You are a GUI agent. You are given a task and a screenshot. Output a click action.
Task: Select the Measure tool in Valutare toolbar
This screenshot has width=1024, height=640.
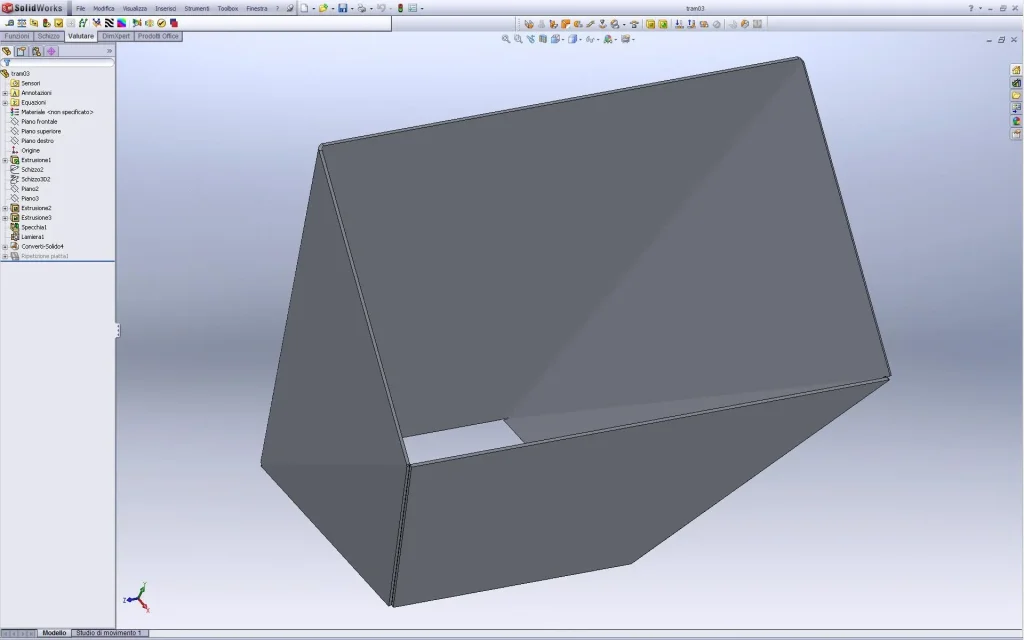pos(9,23)
